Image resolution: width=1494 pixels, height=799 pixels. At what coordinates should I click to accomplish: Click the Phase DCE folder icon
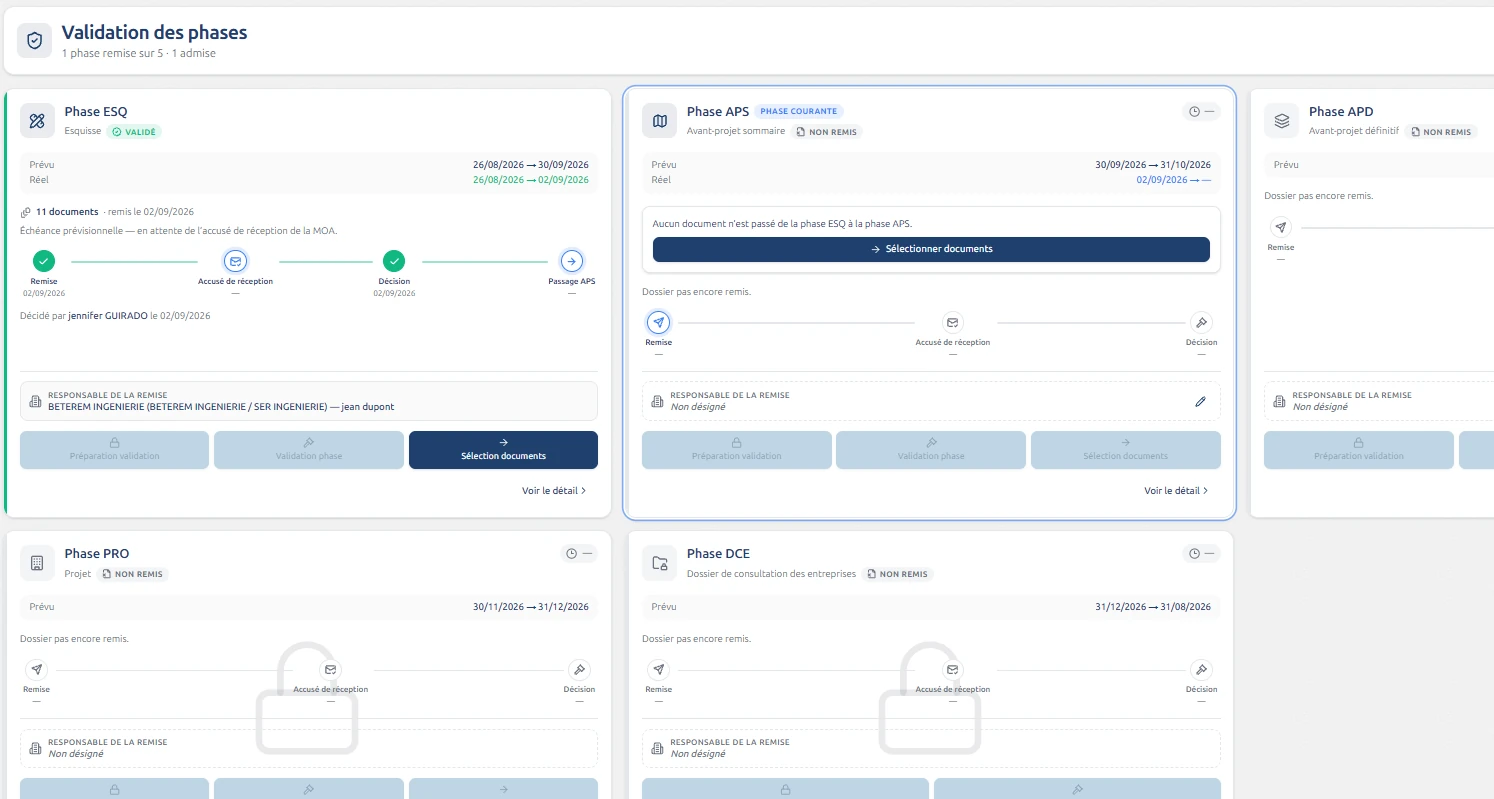(659, 563)
